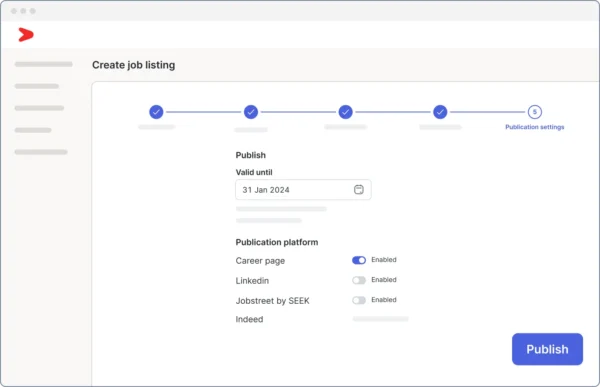Go to completed step three checkmark
600x387 pixels.
(346, 112)
